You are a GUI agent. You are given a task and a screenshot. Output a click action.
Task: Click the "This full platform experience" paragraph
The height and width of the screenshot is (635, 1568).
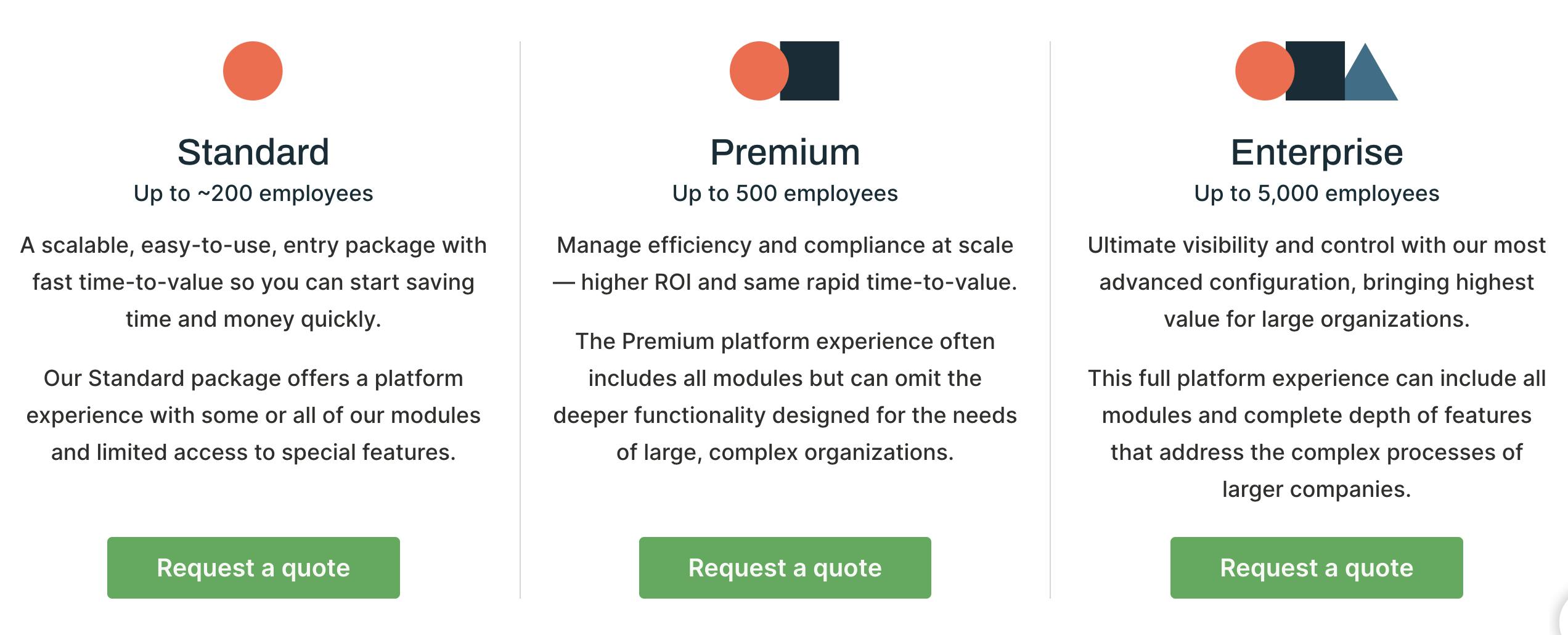tap(1317, 433)
